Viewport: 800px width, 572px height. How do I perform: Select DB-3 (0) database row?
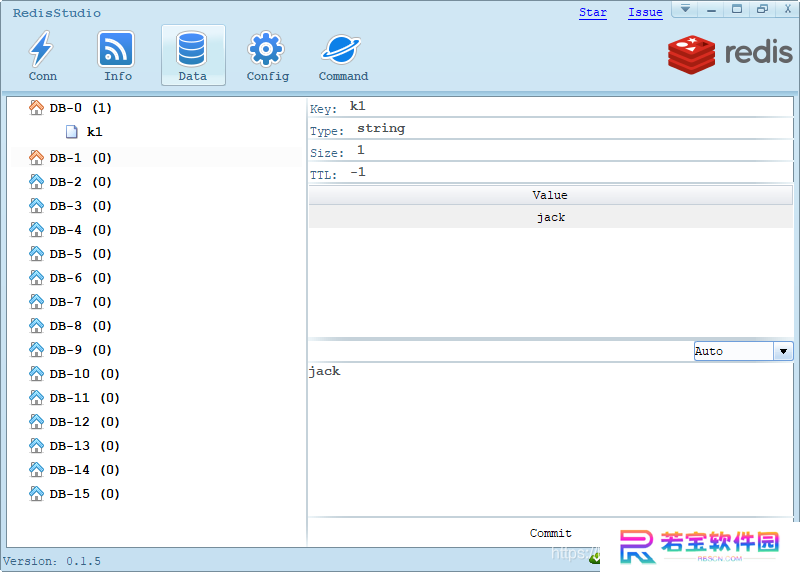coord(80,206)
